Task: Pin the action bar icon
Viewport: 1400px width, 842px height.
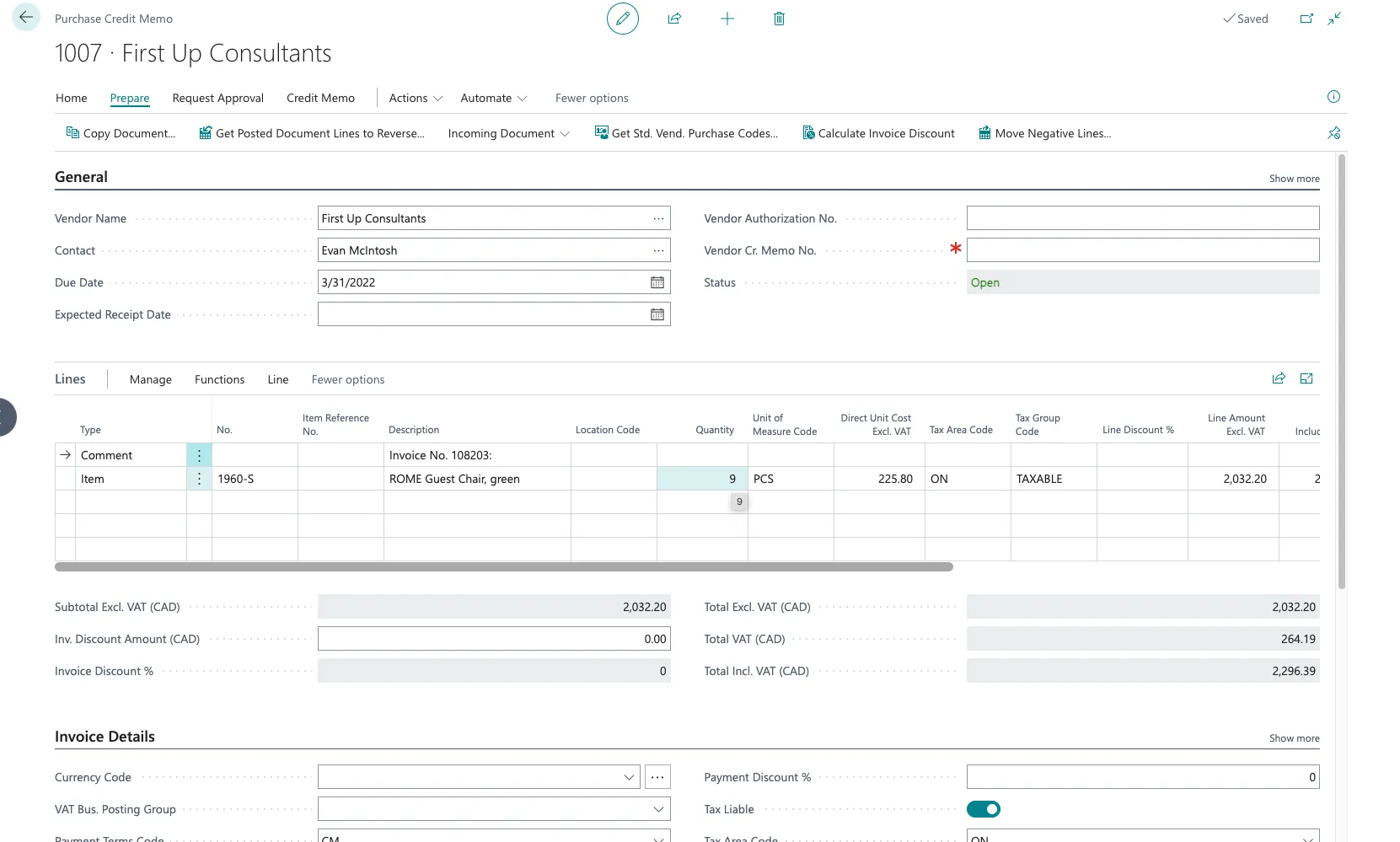Action: [1333, 133]
